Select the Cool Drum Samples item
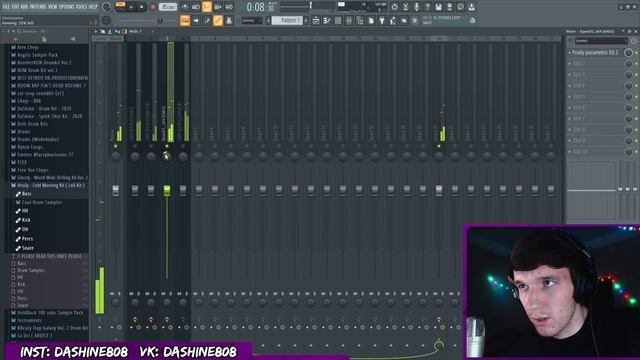 click(41, 202)
